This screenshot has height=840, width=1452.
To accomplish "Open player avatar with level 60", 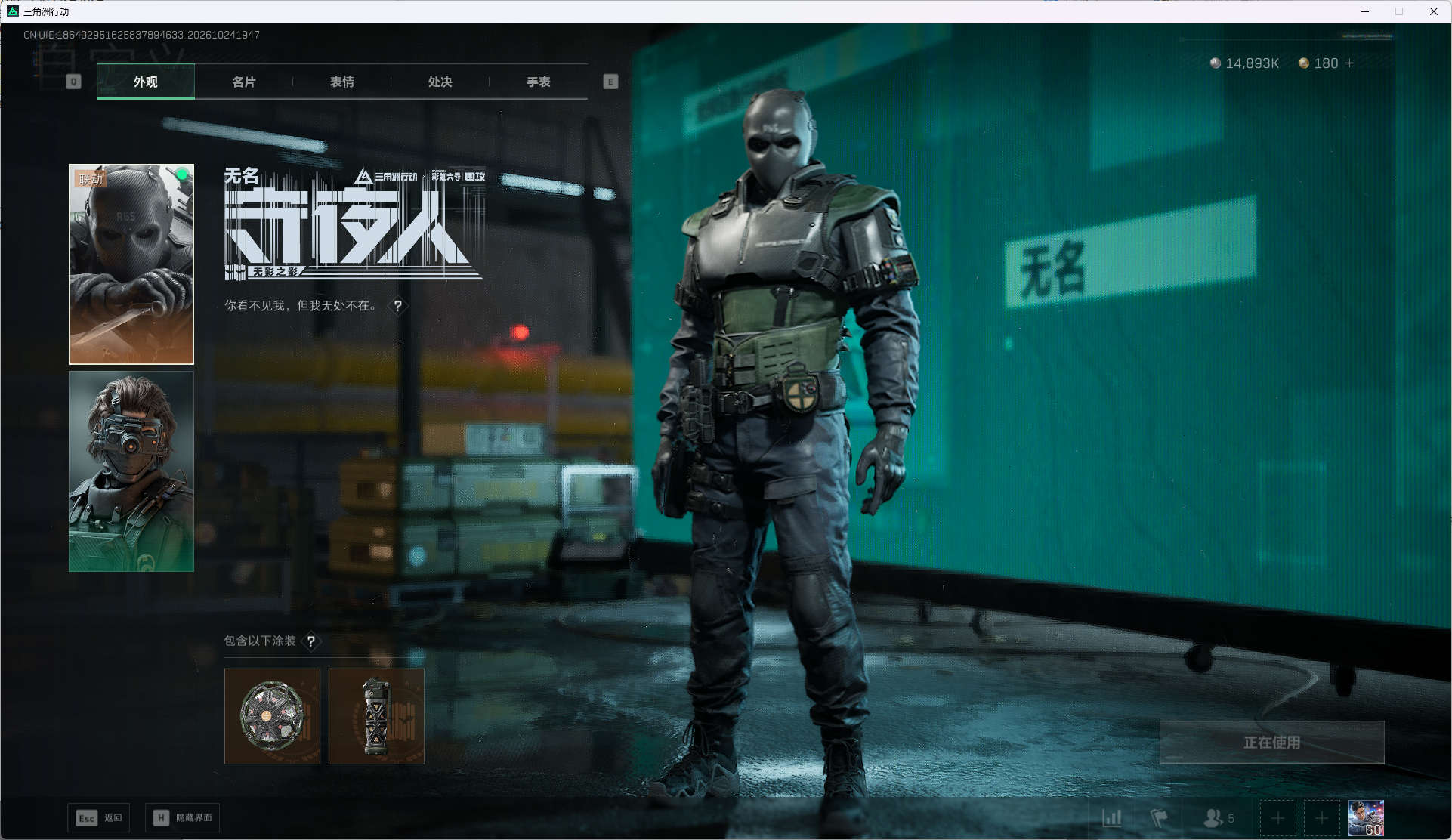I will click(x=1366, y=818).
